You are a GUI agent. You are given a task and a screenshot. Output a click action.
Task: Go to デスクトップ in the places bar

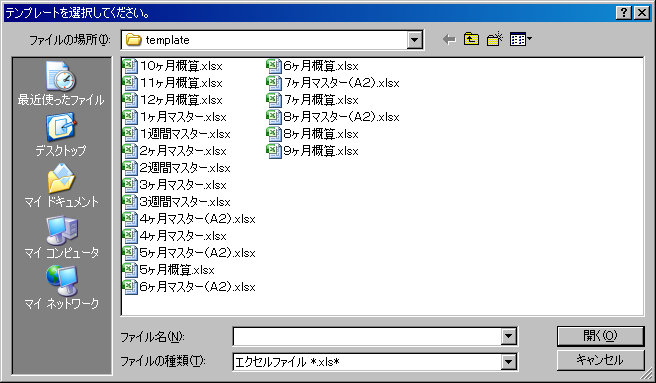[61, 134]
